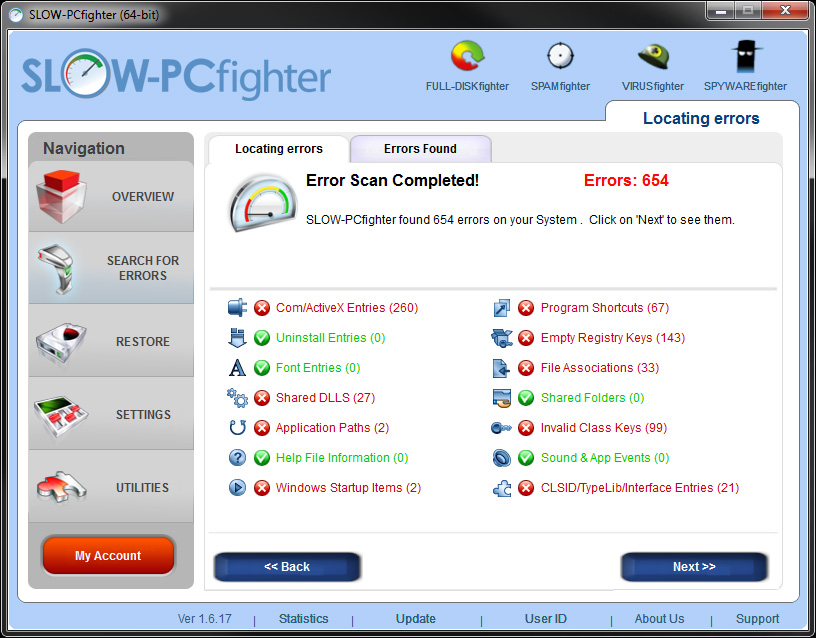Click the Sound & App Events speaker icon
The height and width of the screenshot is (638, 816).
502,458
